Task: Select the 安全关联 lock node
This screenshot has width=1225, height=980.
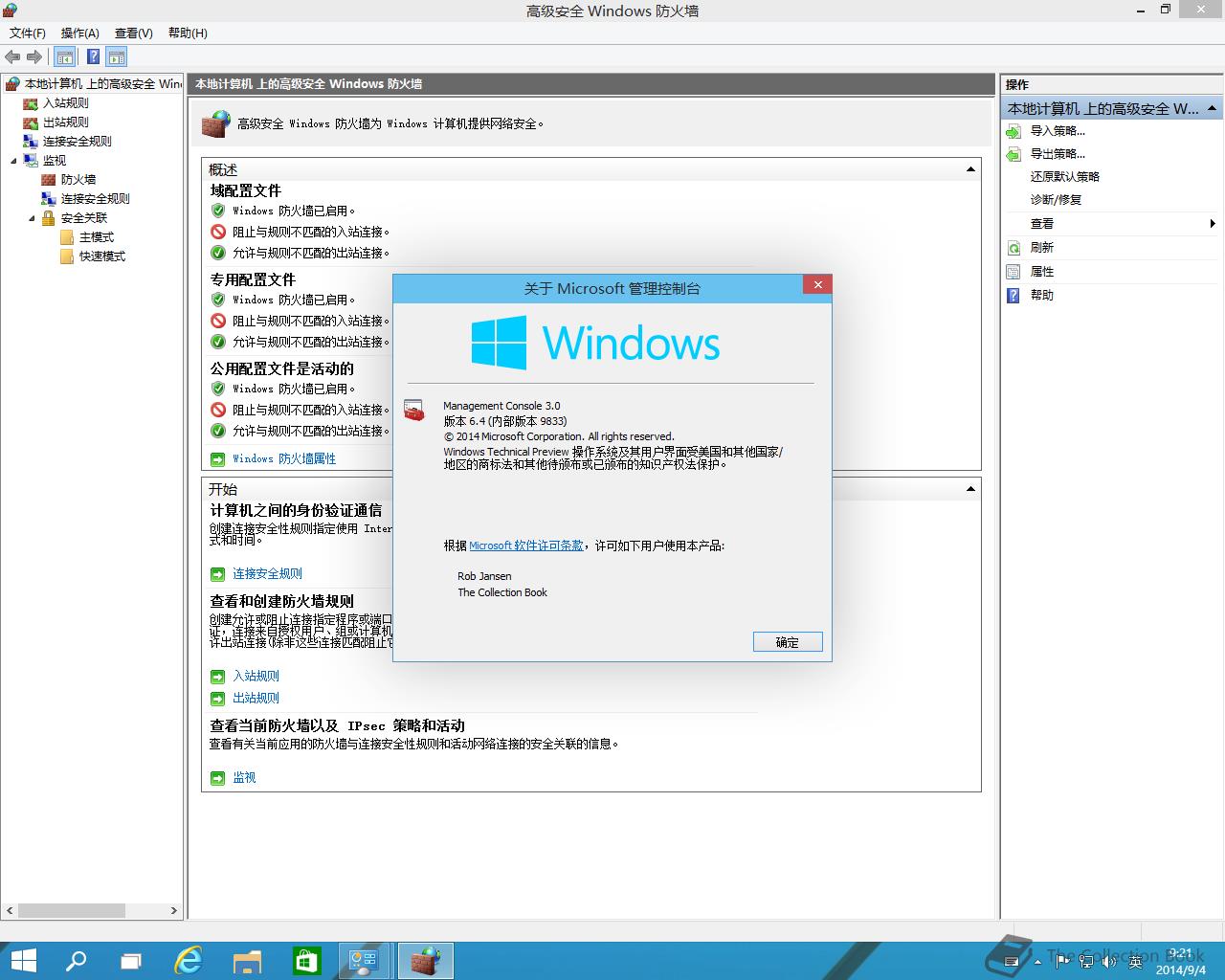Action: click(x=84, y=218)
